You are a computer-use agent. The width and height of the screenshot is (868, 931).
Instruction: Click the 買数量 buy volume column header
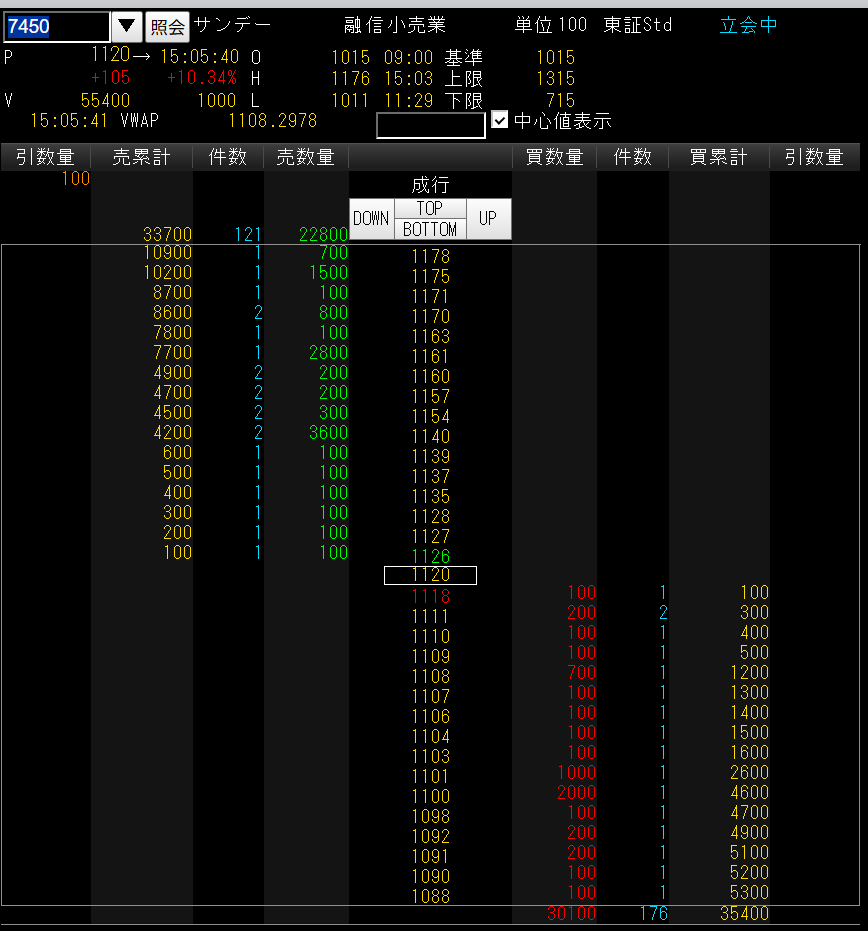pyautogui.click(x=554, y=156)
